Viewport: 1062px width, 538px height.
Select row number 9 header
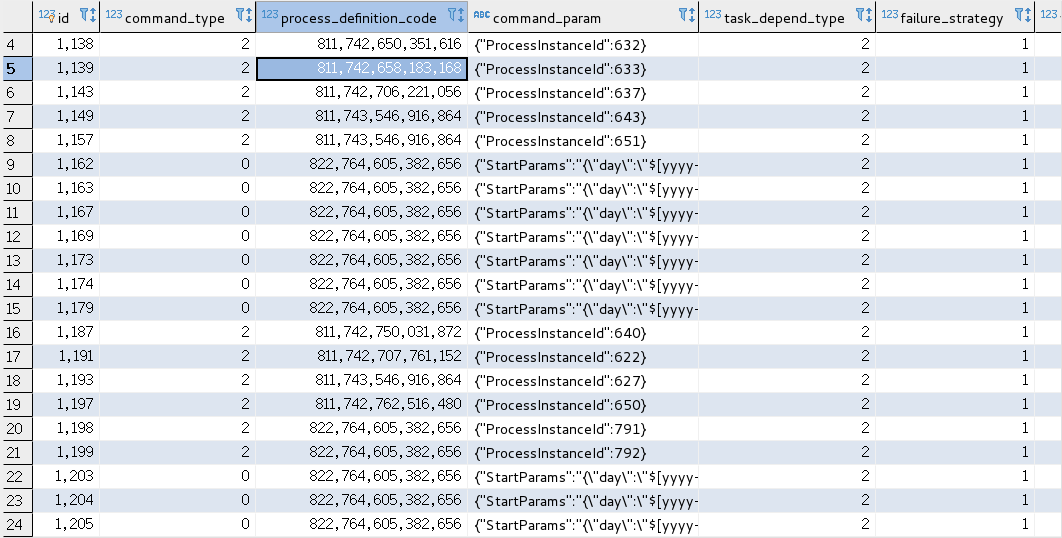pos(16,165)
